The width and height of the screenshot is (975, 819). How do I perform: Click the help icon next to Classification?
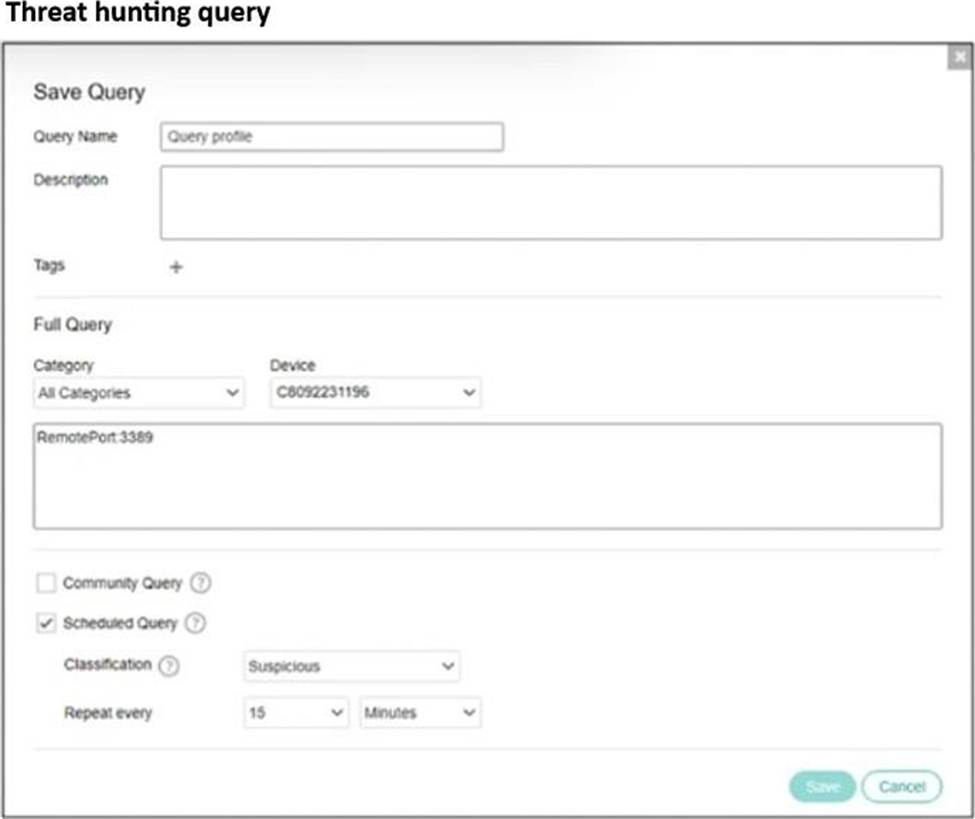[169, 666]
